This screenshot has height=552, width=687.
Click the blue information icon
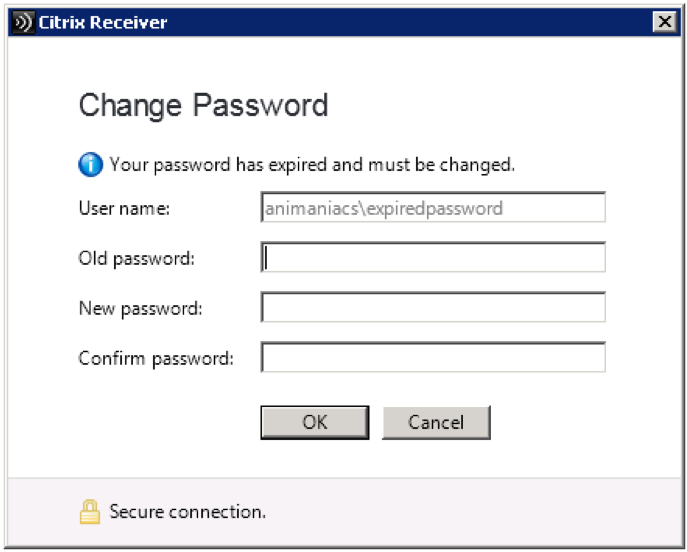click(x=91, y=164)
